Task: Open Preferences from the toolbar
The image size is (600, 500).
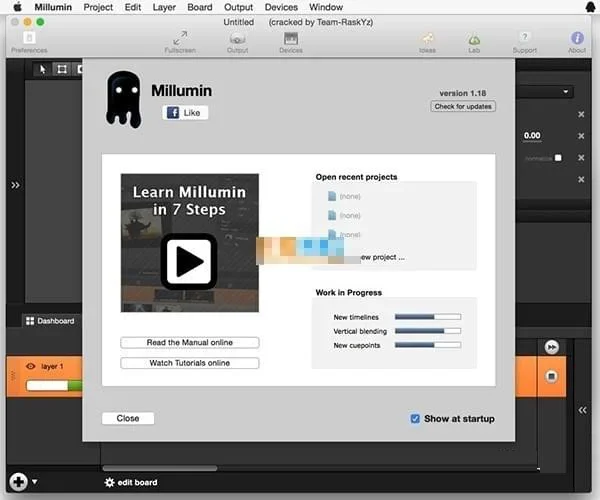Action: click(x=29, y=42)
